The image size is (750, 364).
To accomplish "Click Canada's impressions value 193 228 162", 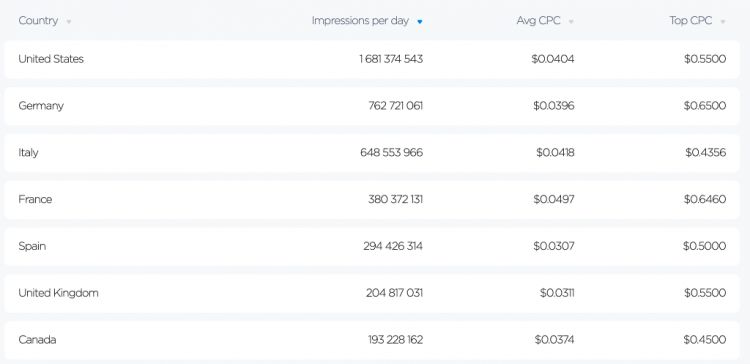I will [395, 340].
